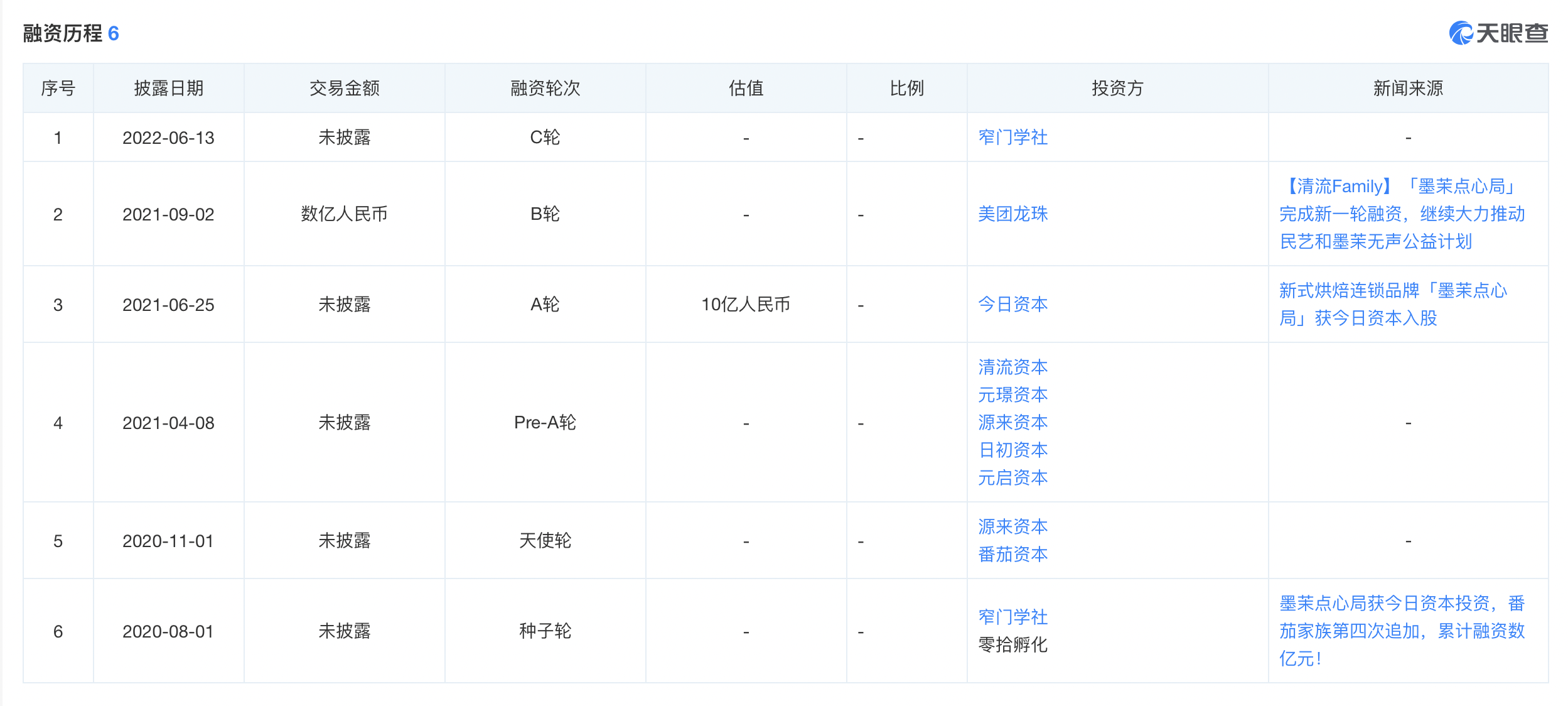Open the 窄门学社 investor page in C轮 row
This screenshot has width=1568, height=706.
(x=1012, y=138)
